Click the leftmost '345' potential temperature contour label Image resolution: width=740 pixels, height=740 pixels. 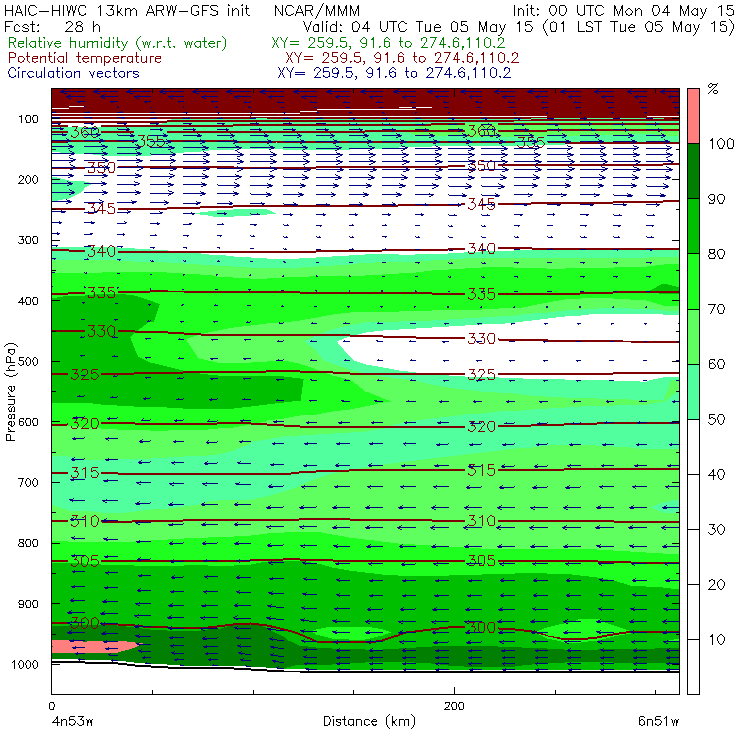101,208
